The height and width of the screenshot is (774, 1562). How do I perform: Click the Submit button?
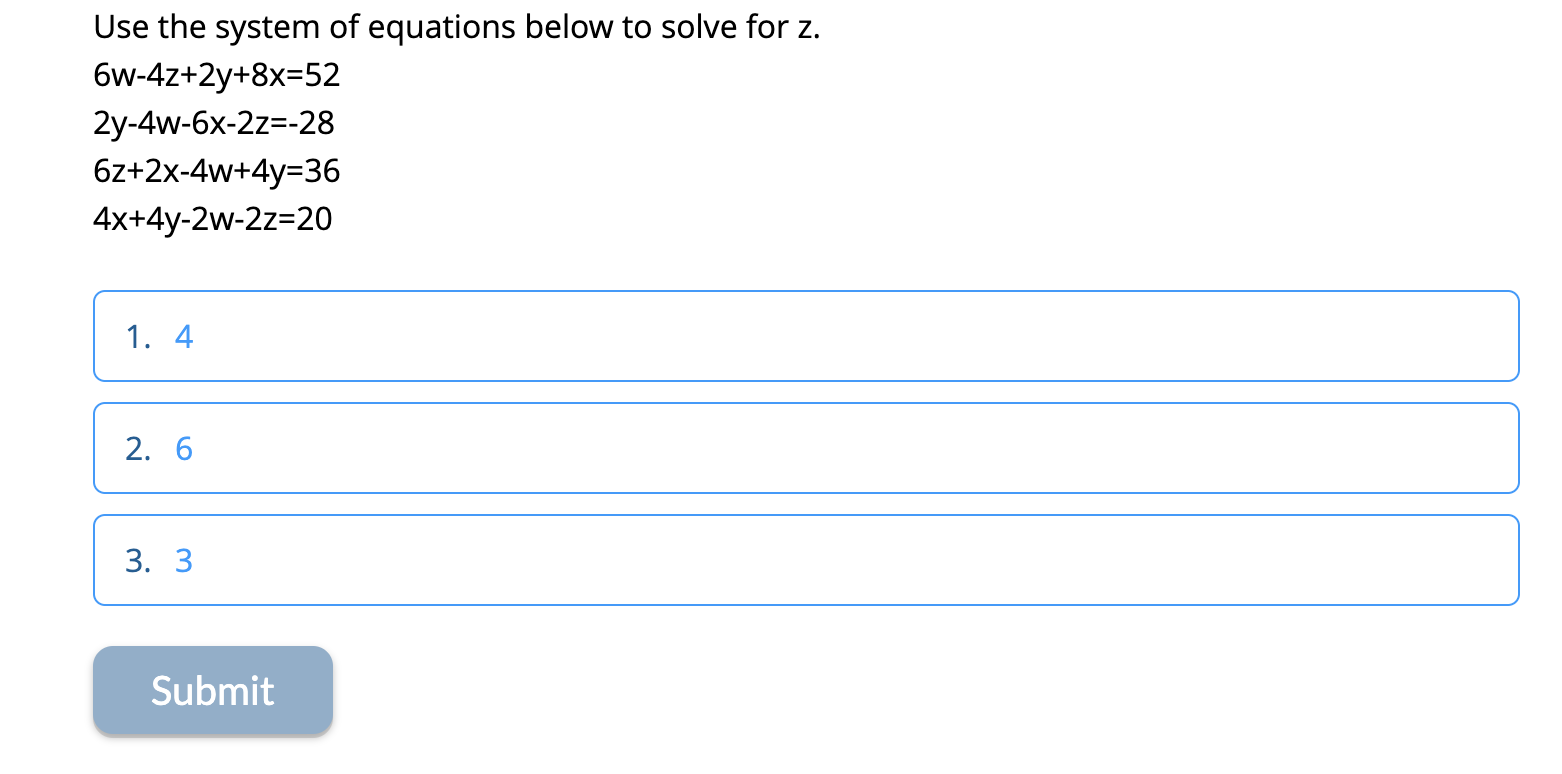[212, 690]
